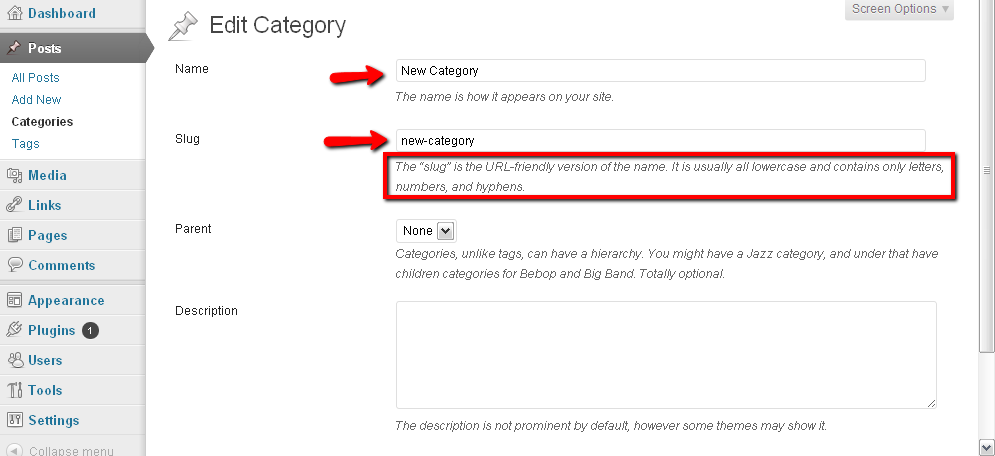The image size is (995, 456).
Task: Click the Posts pushpin icon in sidebar
Action: (15, 48)
